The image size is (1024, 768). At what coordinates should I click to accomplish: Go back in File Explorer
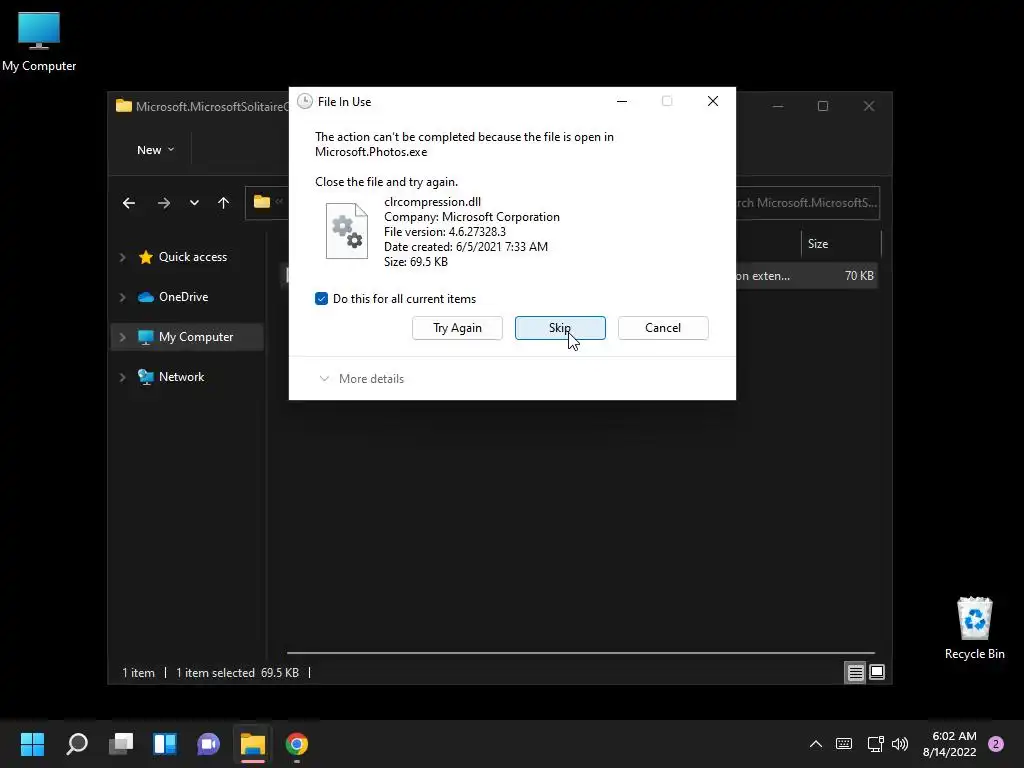tap(129, 203)
